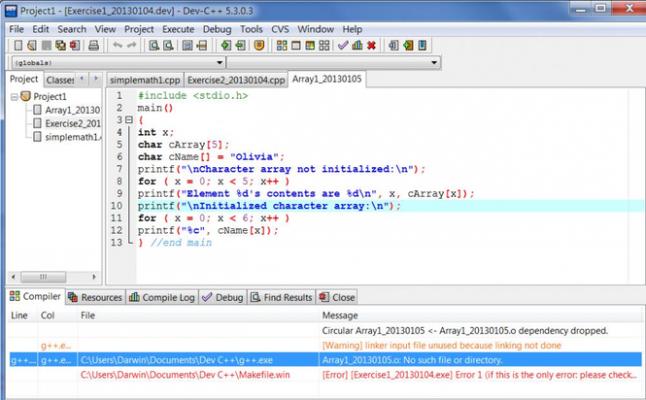The image size is (646, 400).
Task: Select the Debug bottom tab
Action: pyautogui.click(x=223, y=297)
